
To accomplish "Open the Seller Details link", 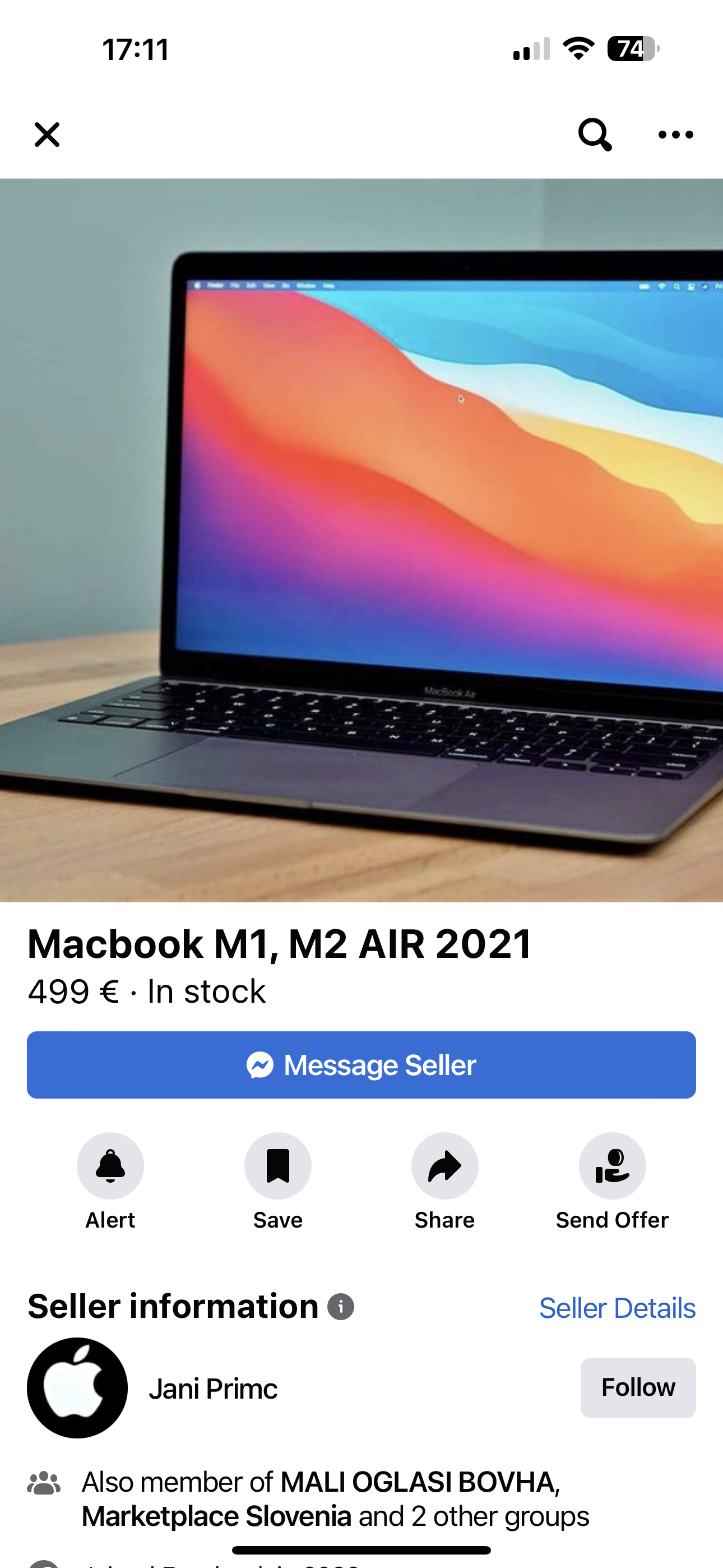I will tap(617, 1308).
